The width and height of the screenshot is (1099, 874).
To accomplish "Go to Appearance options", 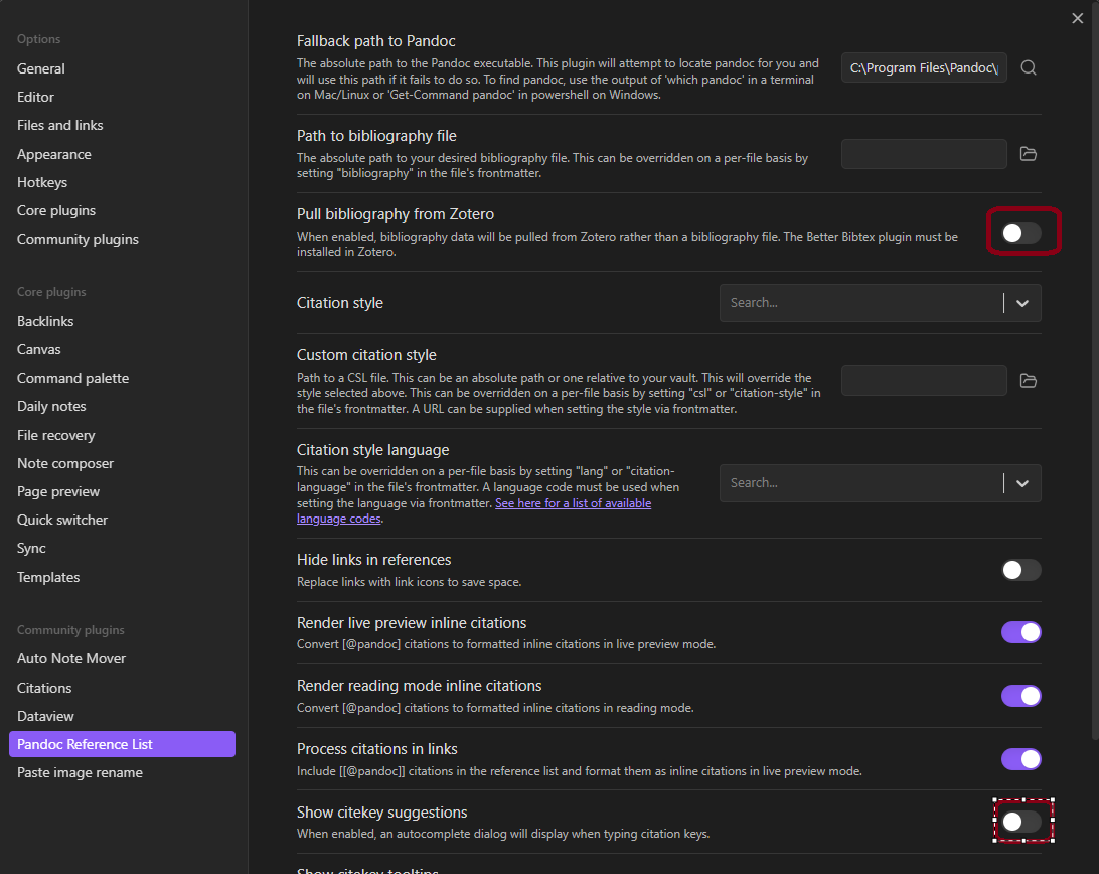I will click(x=54, y=154).
